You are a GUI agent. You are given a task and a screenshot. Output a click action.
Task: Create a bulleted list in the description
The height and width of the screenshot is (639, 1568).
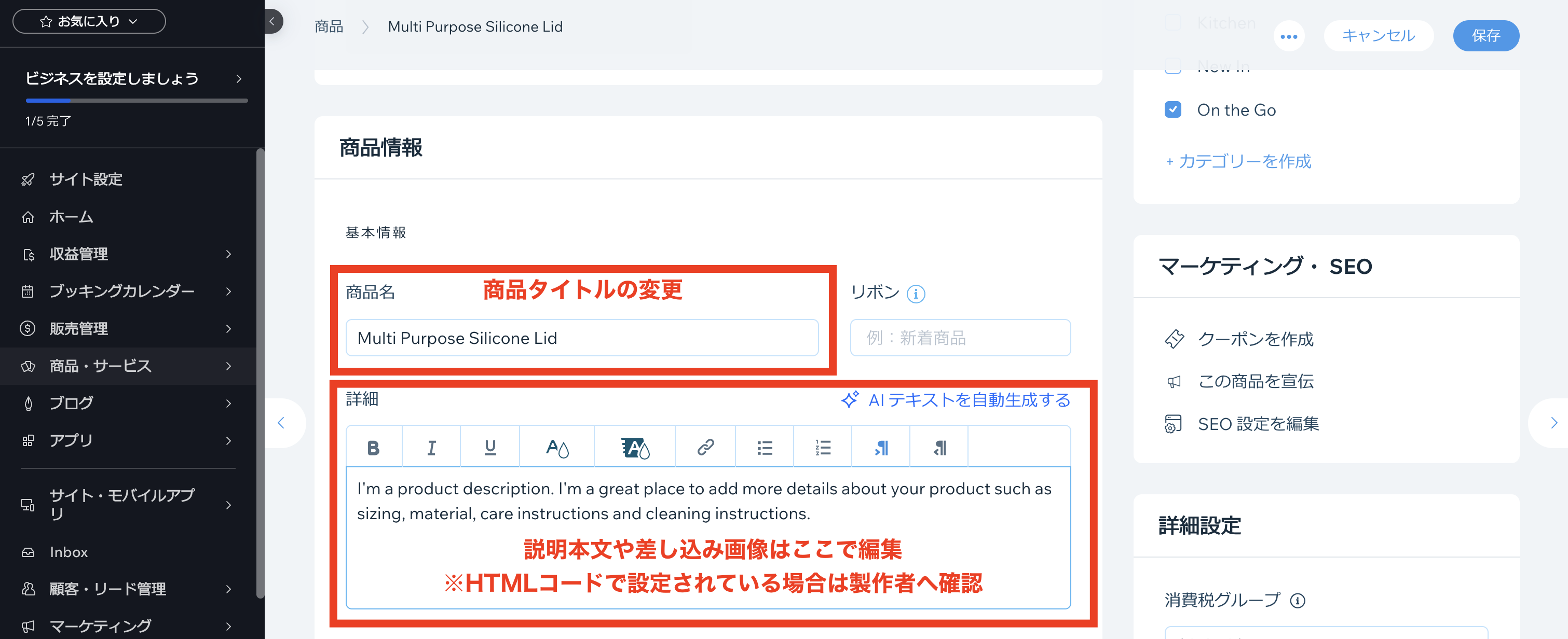[x=764, y=446]
